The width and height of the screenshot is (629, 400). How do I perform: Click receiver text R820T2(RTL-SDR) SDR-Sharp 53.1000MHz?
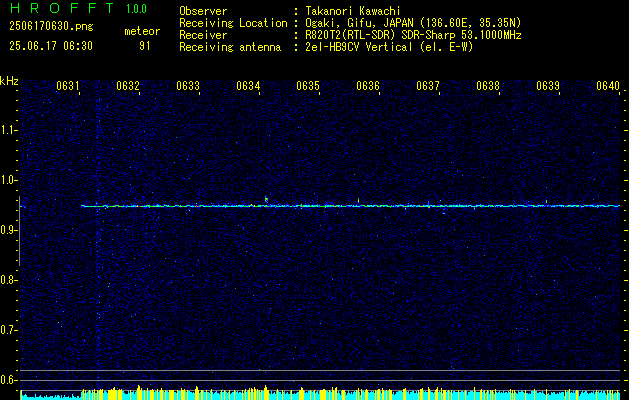pyautogui.click(x=413, y=35)
